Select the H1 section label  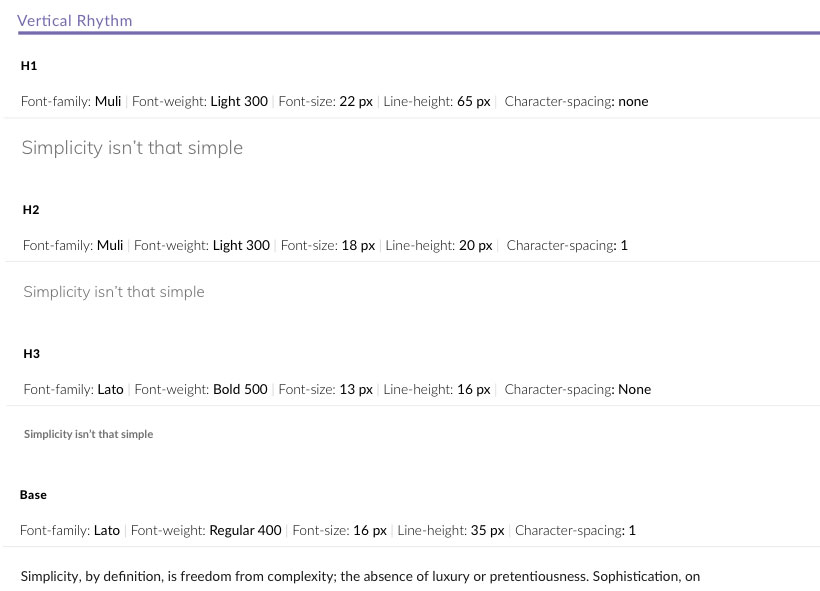29,66
